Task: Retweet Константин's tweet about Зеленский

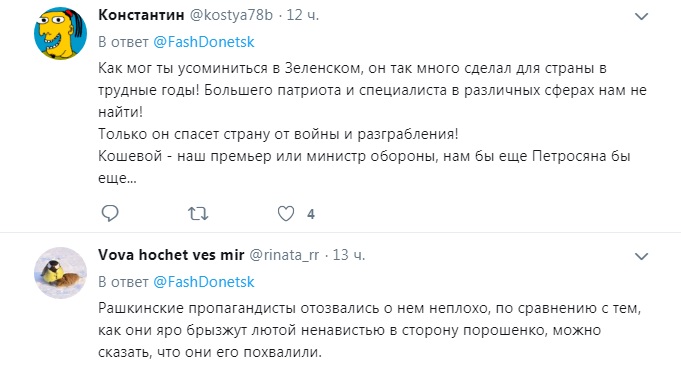Action: click(x=198, y=214)
